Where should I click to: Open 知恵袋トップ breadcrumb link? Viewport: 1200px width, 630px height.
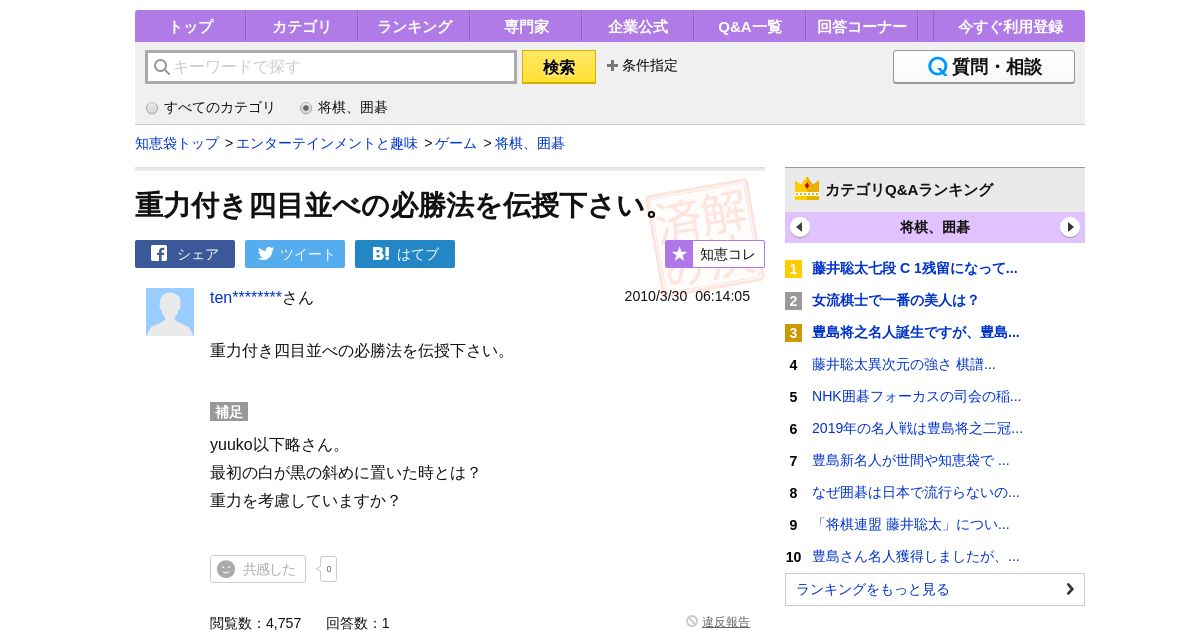(x=177, y=143)
